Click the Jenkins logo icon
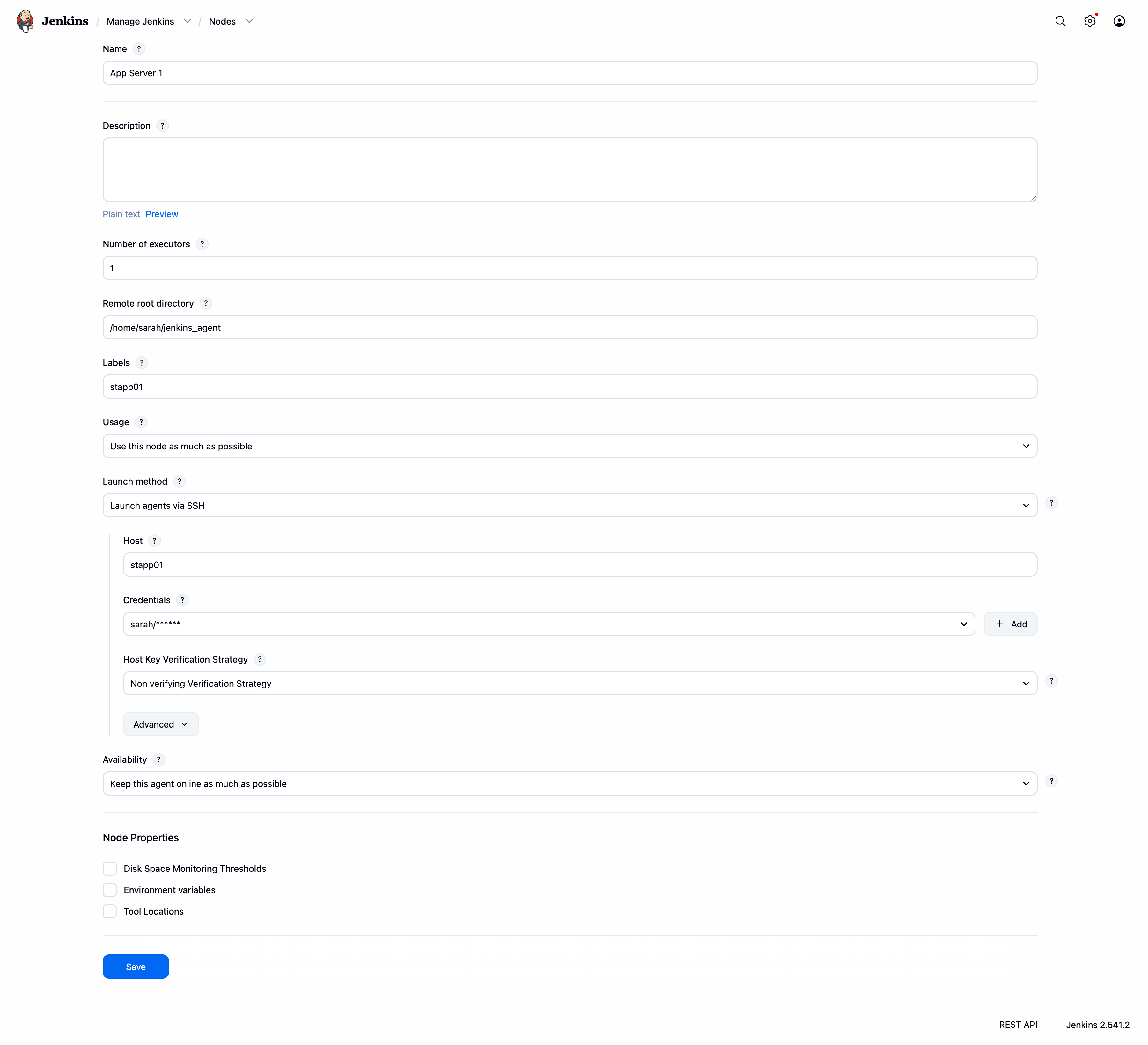This screenshot has width=1148, height=1045. 25,21
